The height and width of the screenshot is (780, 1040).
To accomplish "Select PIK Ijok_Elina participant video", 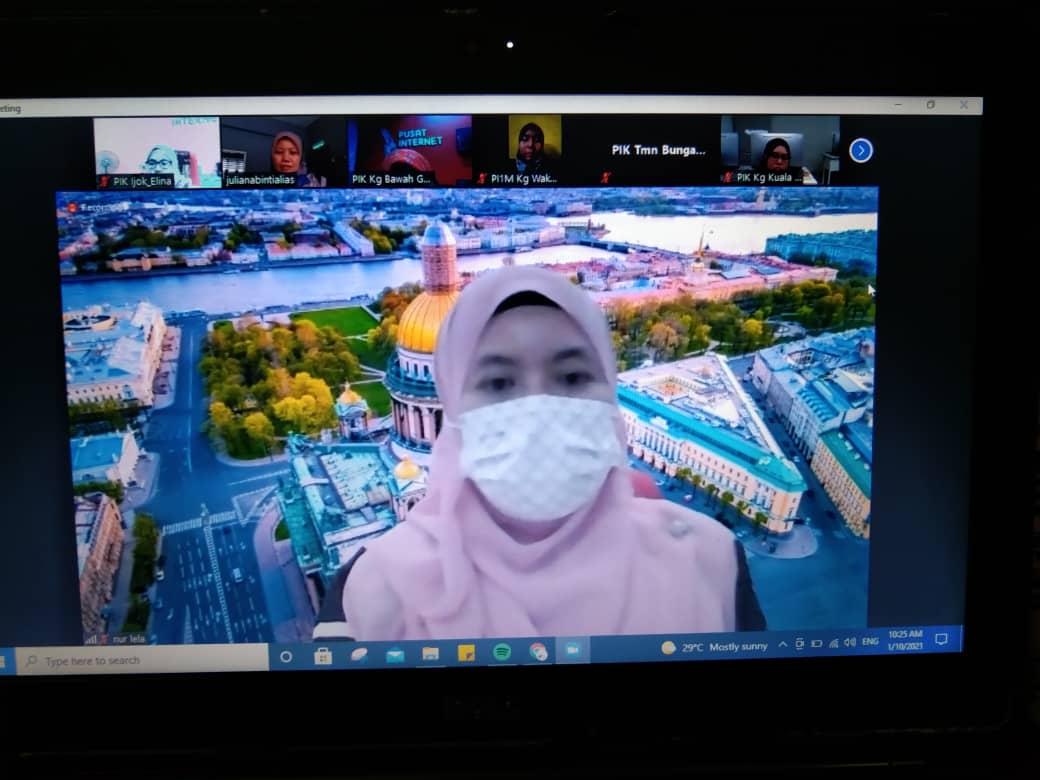I will pos(156,152).
